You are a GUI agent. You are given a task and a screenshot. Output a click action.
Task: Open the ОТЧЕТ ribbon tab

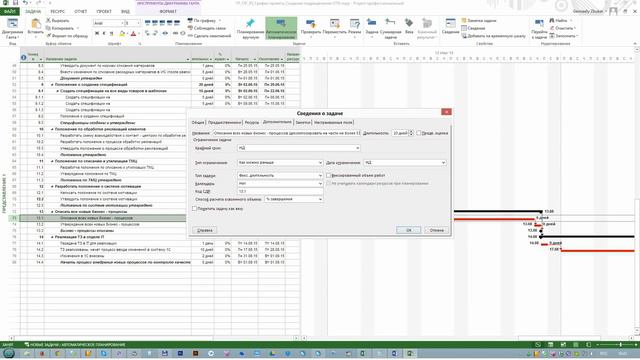[x=81, y=11]
